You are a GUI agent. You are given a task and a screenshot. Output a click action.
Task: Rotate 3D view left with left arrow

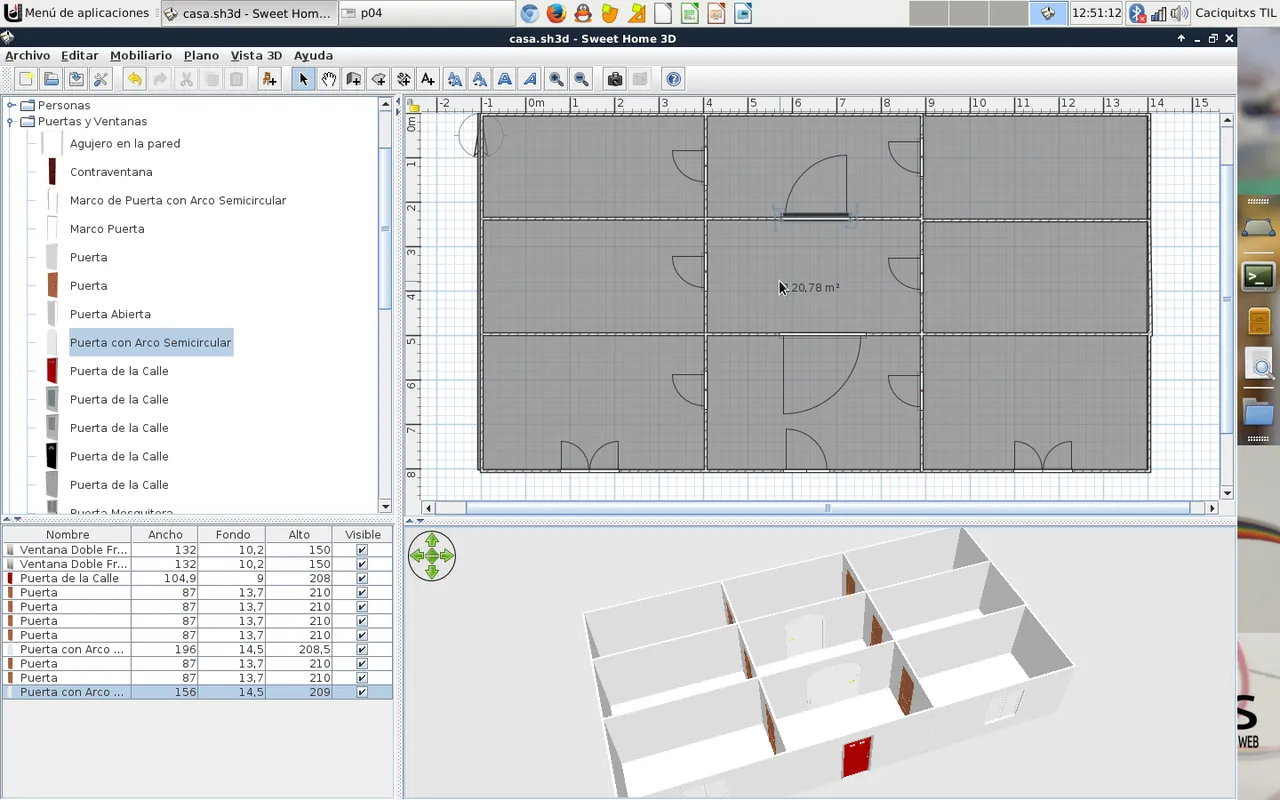coord(417,556)
